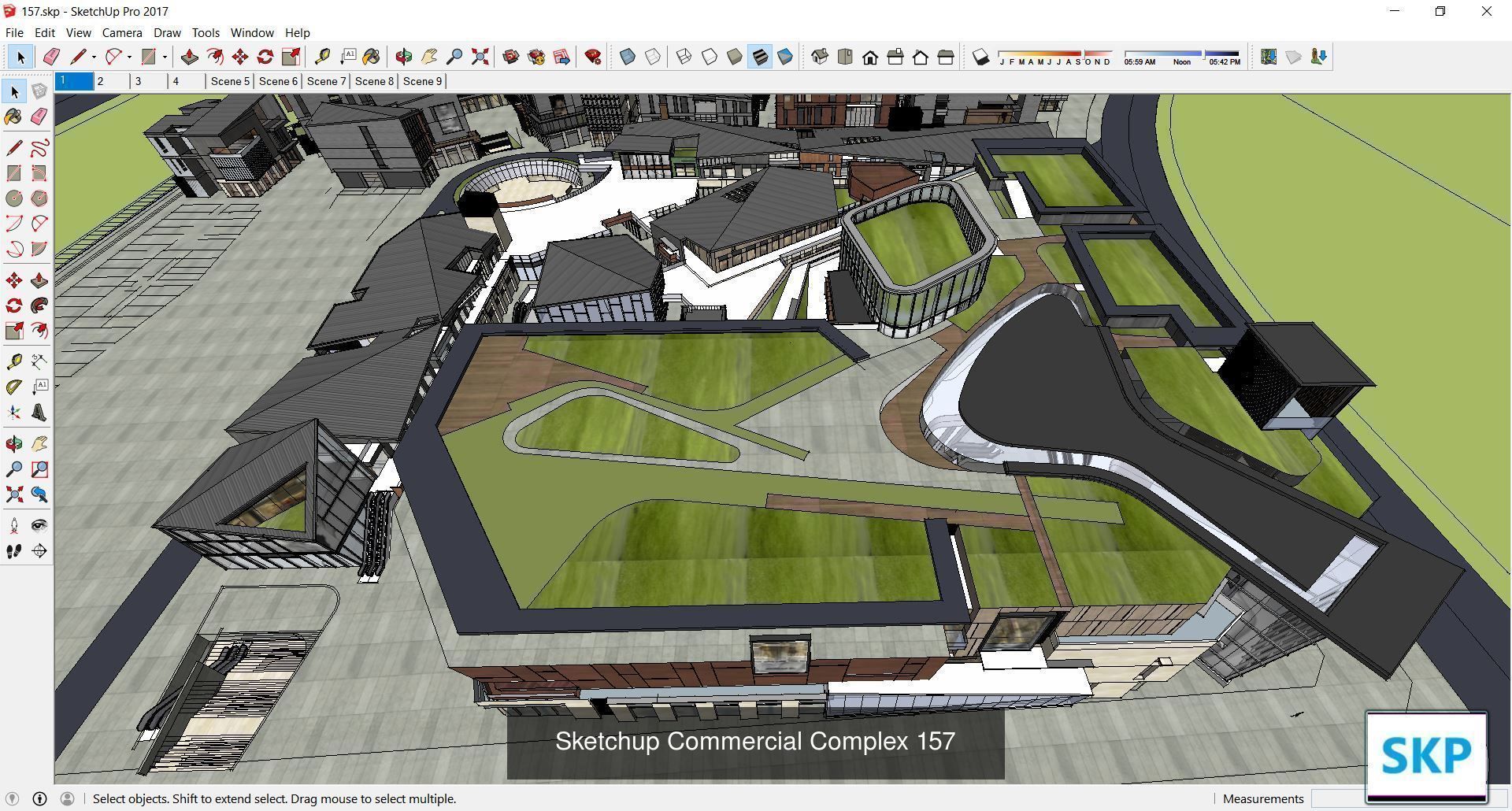Switch to Hidden Line style
The width and height of the screenshot is (1512, 811).
click(710, 57)
